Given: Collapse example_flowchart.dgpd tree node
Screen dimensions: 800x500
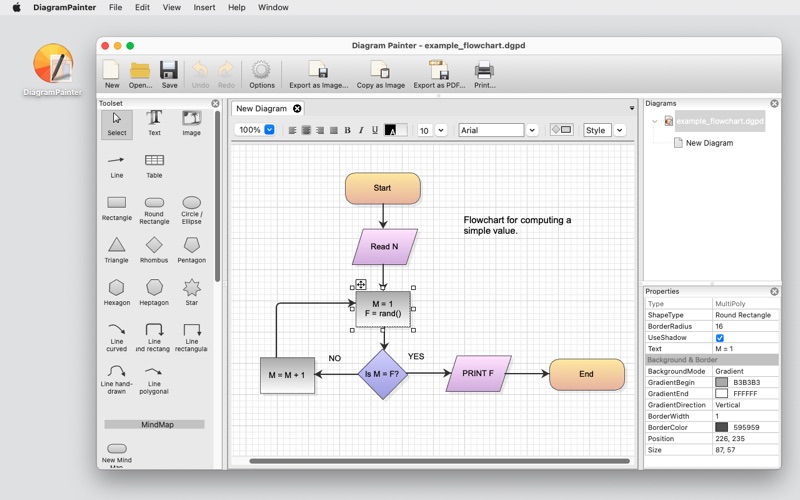Looking at the screenshot, I should [x=655, y=121].
